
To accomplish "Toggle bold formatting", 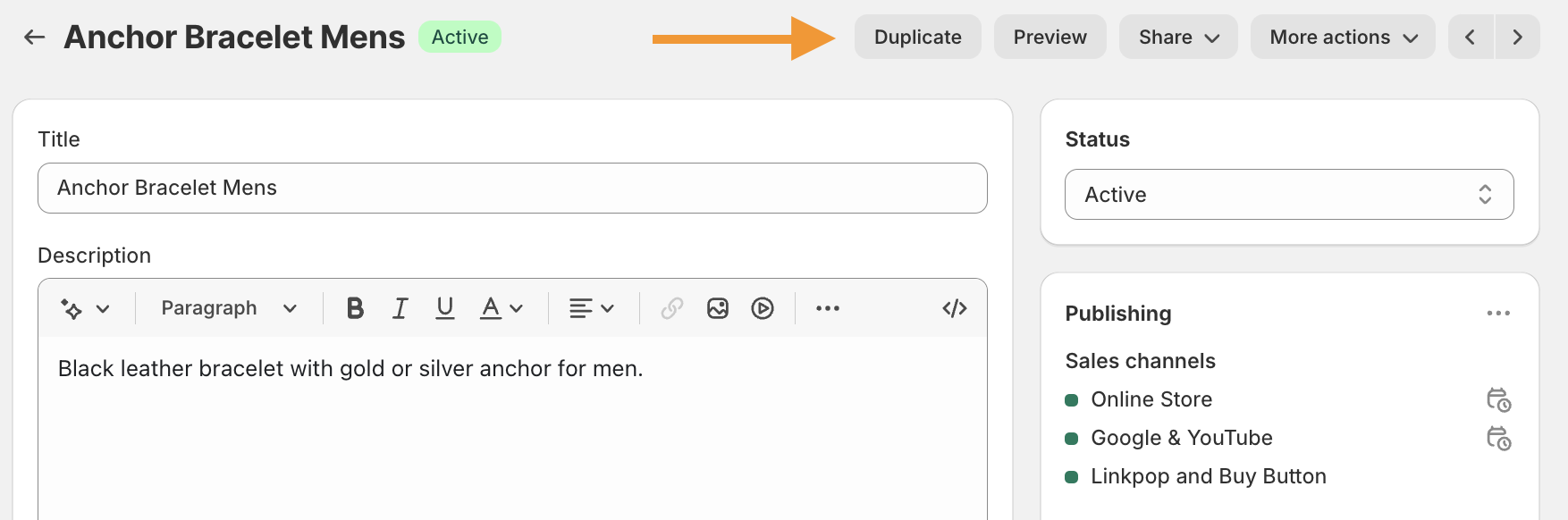I will [x=355, y=308].
